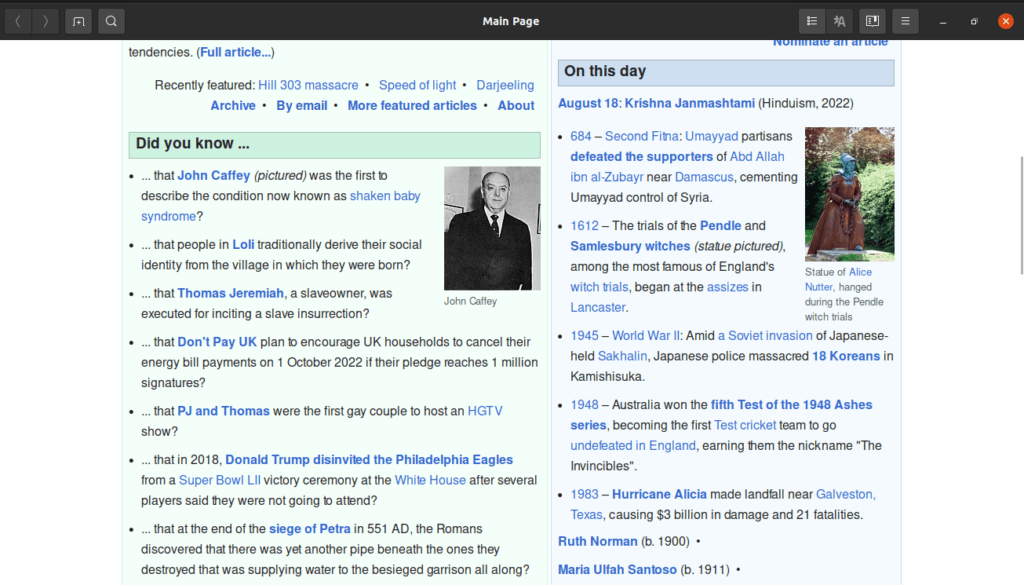Open the PJ and Thomas article
1024x585 pixels.
(223, 411)
